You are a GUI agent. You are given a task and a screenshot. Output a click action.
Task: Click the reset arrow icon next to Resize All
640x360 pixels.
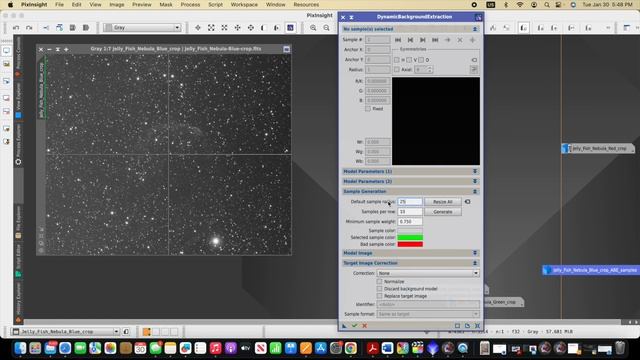(467, 202)
